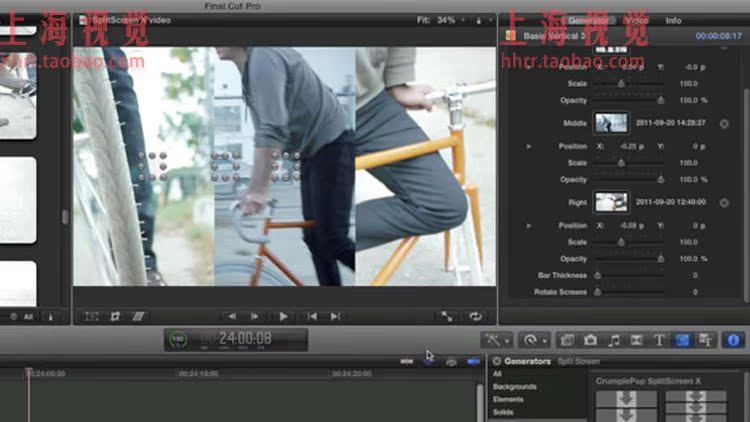750x422 pixels.
Task: Open the Music and Sound browser
Action: click(614, 340)
